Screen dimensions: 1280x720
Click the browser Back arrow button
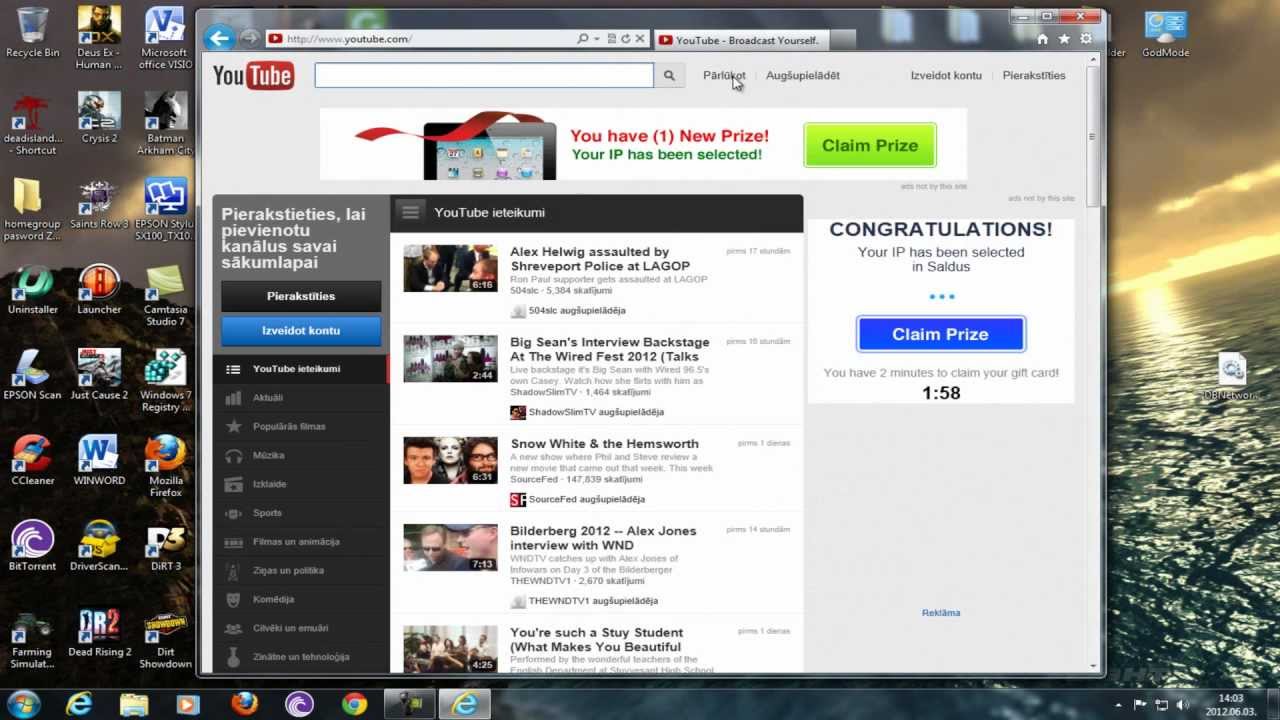pos(218,39)
